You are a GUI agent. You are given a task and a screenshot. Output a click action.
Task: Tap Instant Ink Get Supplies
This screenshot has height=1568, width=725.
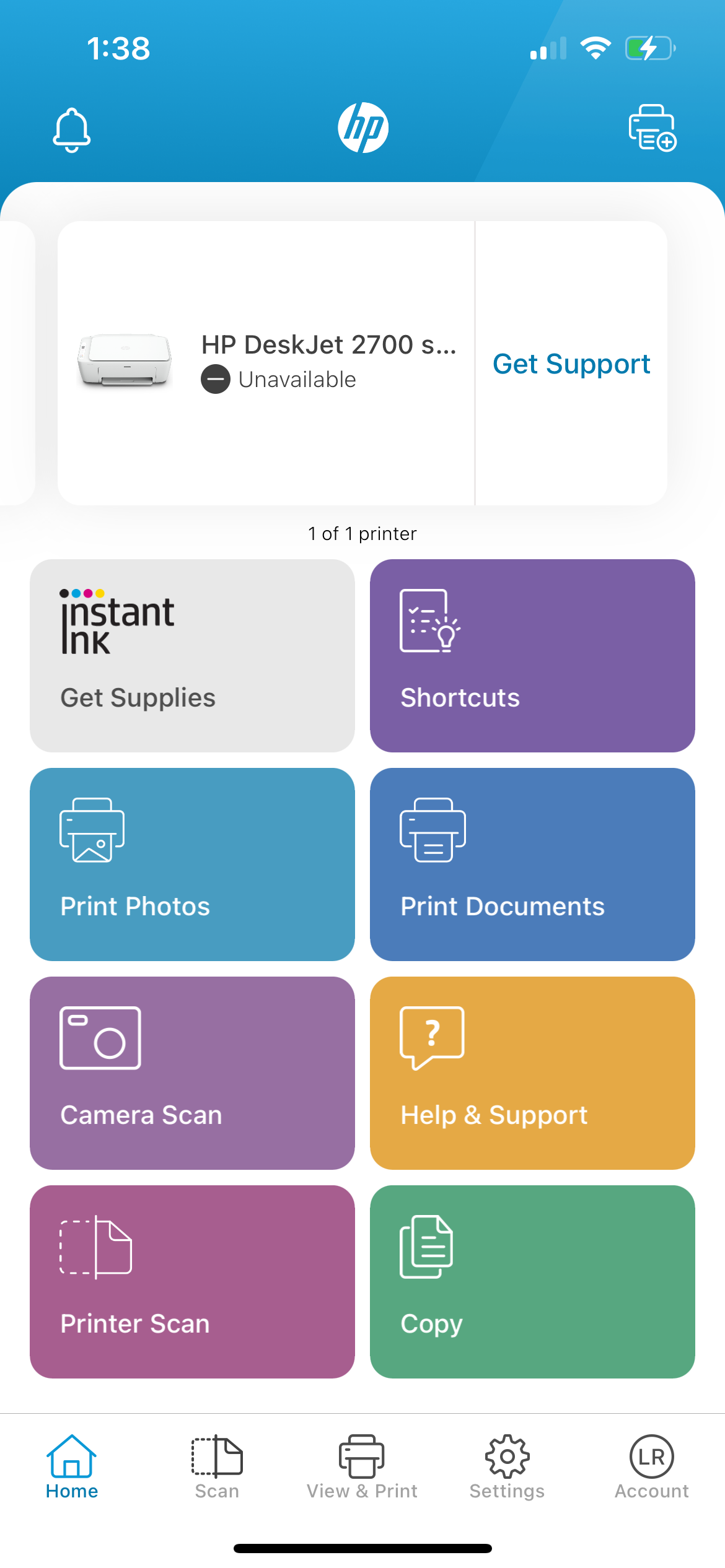192,655
